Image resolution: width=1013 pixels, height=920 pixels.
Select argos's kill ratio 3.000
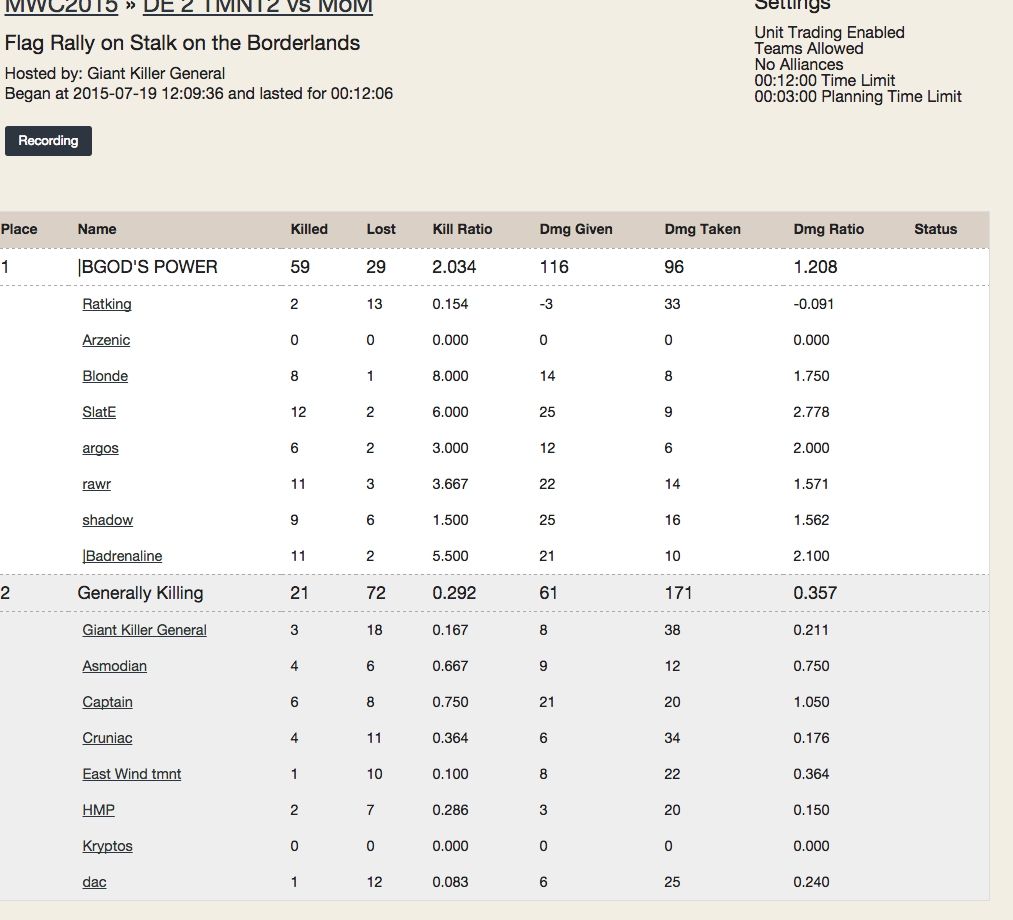tap(450, 448)
